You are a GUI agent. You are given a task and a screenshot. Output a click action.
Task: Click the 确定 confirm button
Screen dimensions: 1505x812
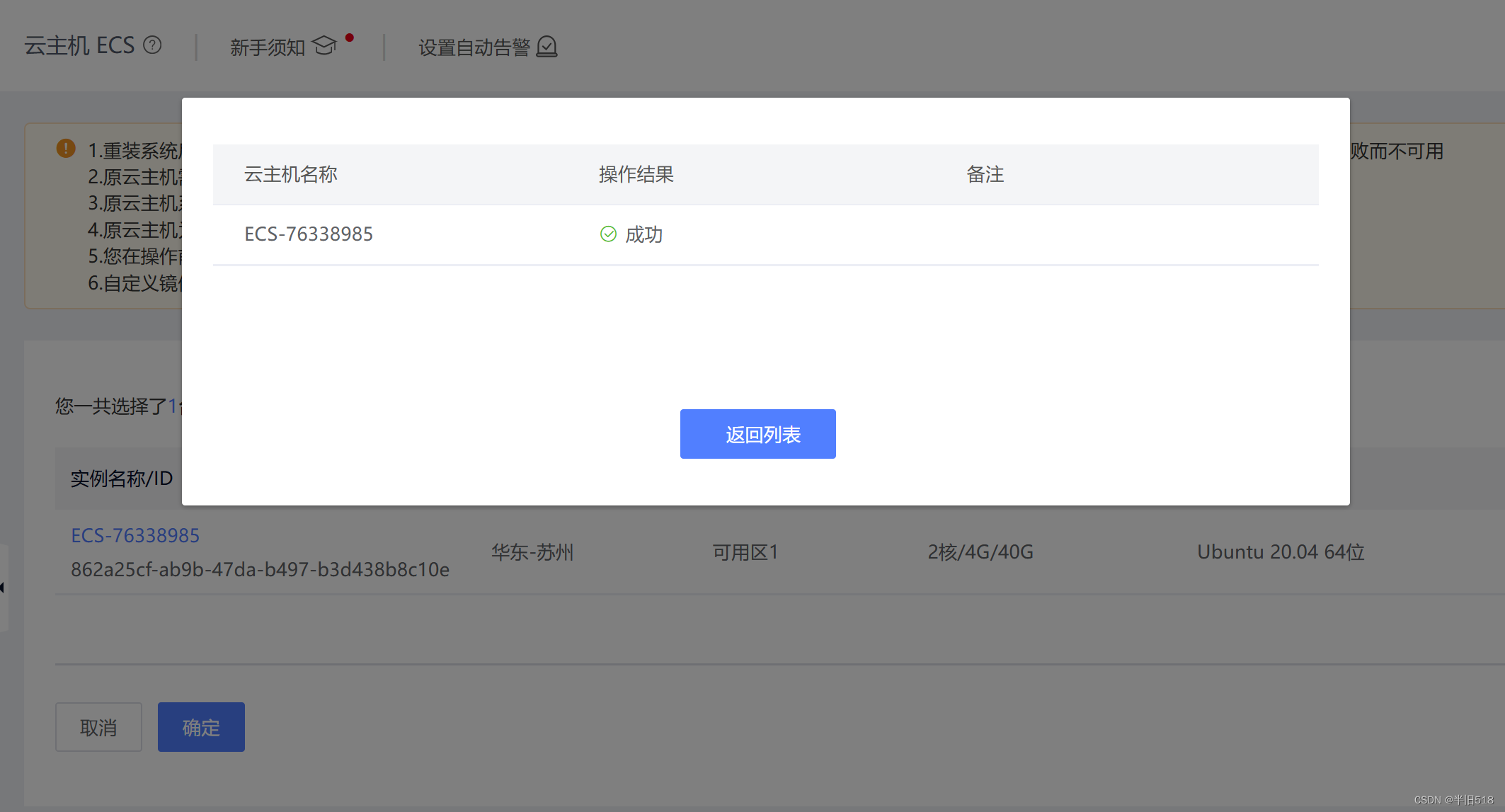pyautogui.click(x=201, y=727)
